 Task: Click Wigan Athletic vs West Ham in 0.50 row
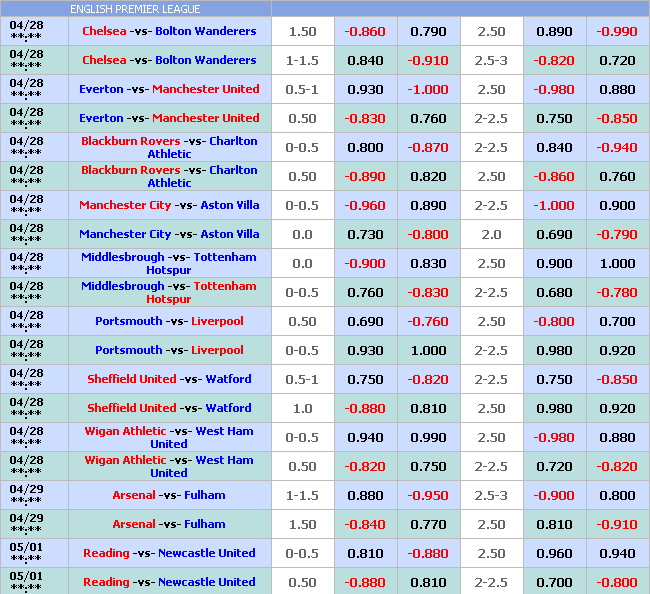169,466
